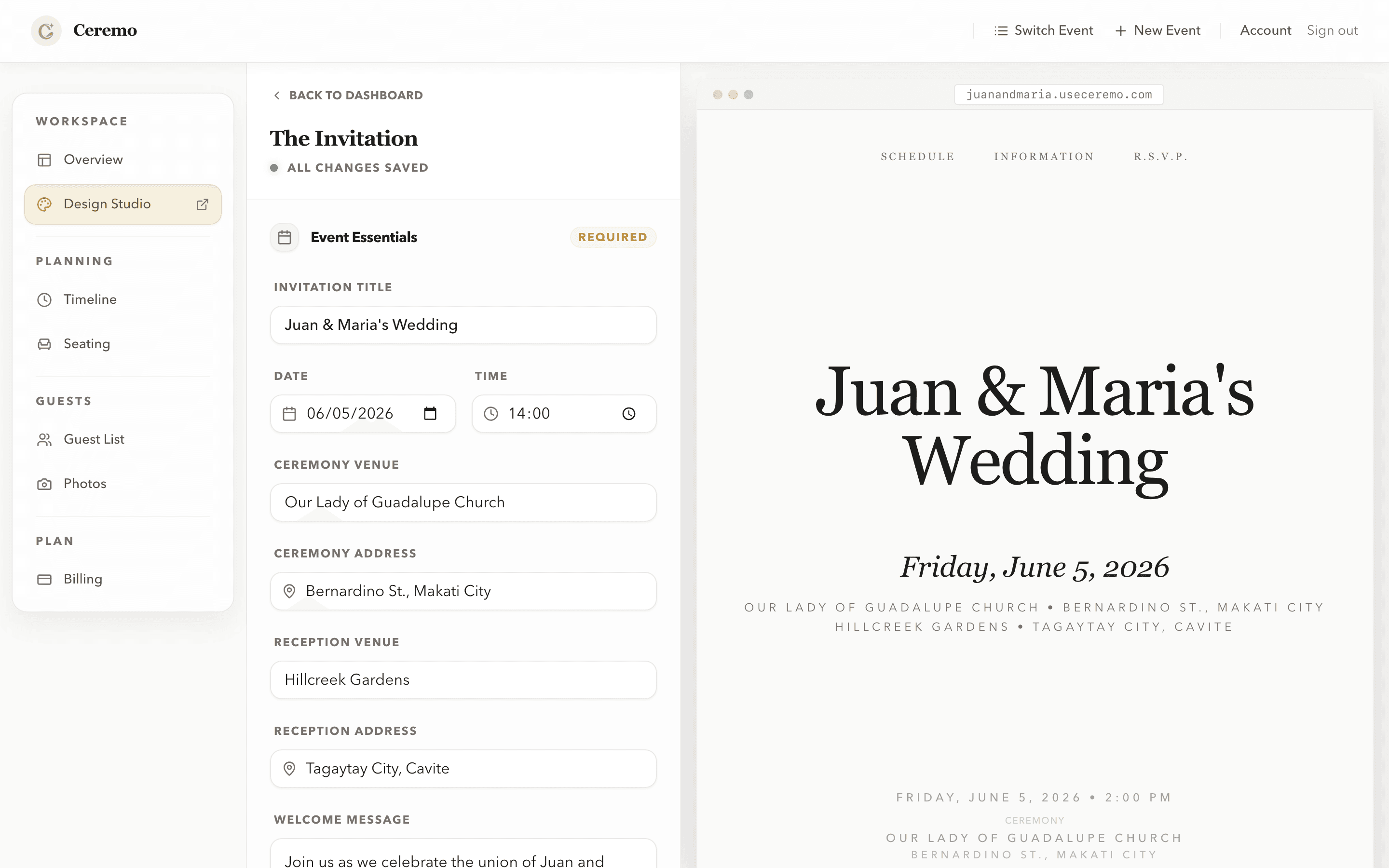
Task: Click the calendar icon left of date value
Action: (289, 413)
